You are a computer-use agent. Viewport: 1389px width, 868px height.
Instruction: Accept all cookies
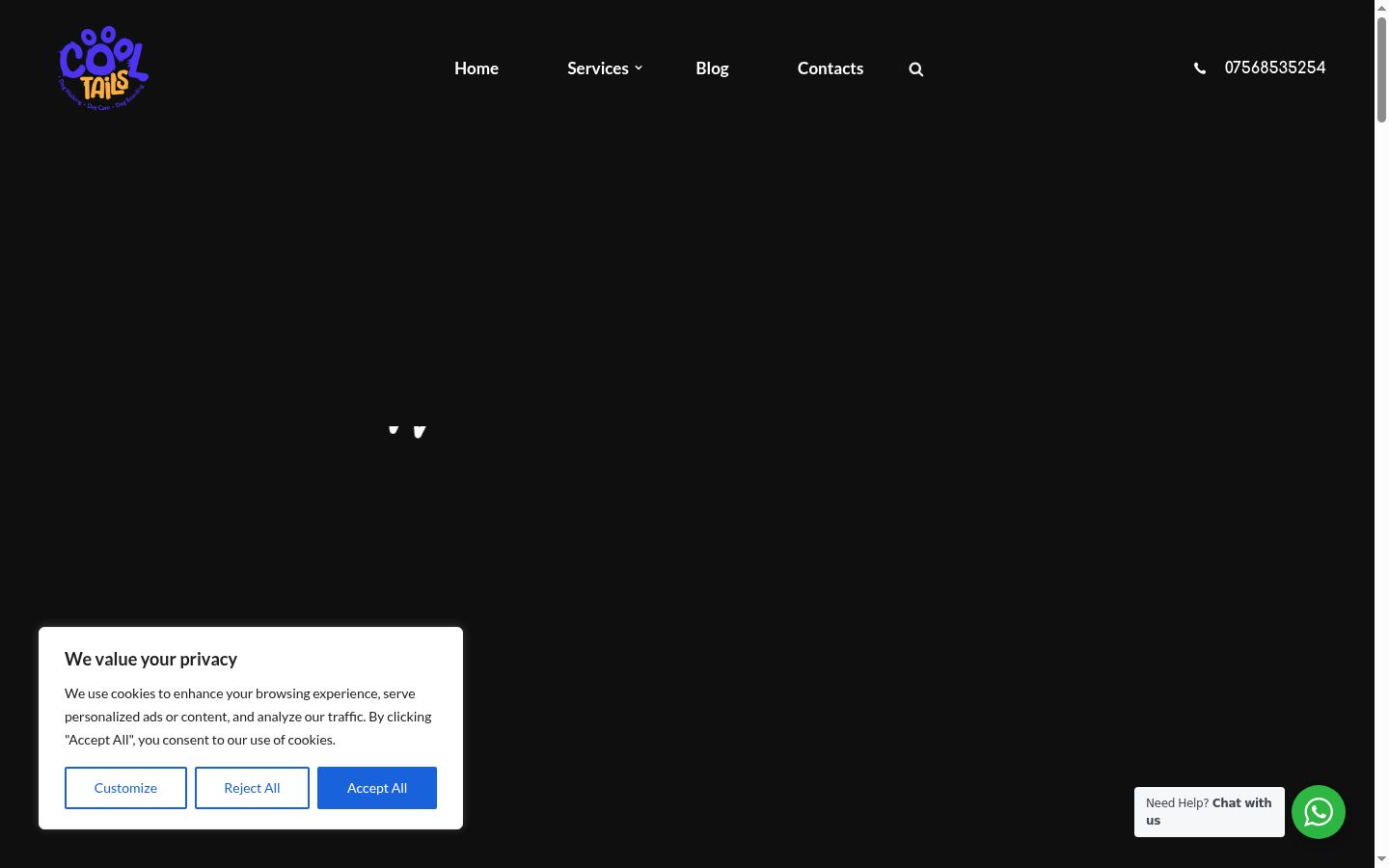(377, 788)
